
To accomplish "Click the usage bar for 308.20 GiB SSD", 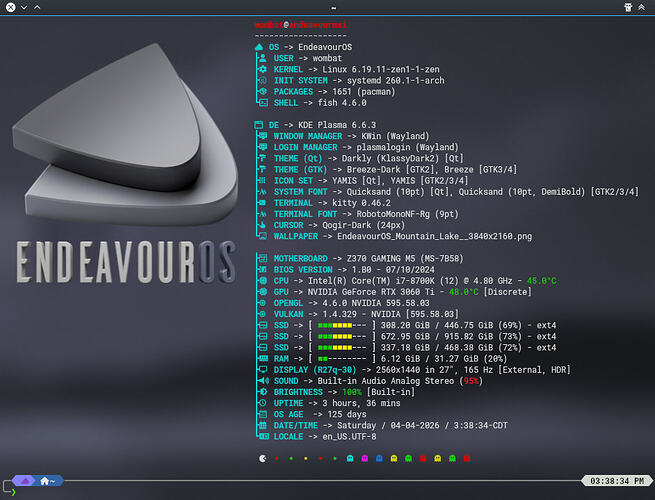I will pyautogui.click(x=342, y=325).
